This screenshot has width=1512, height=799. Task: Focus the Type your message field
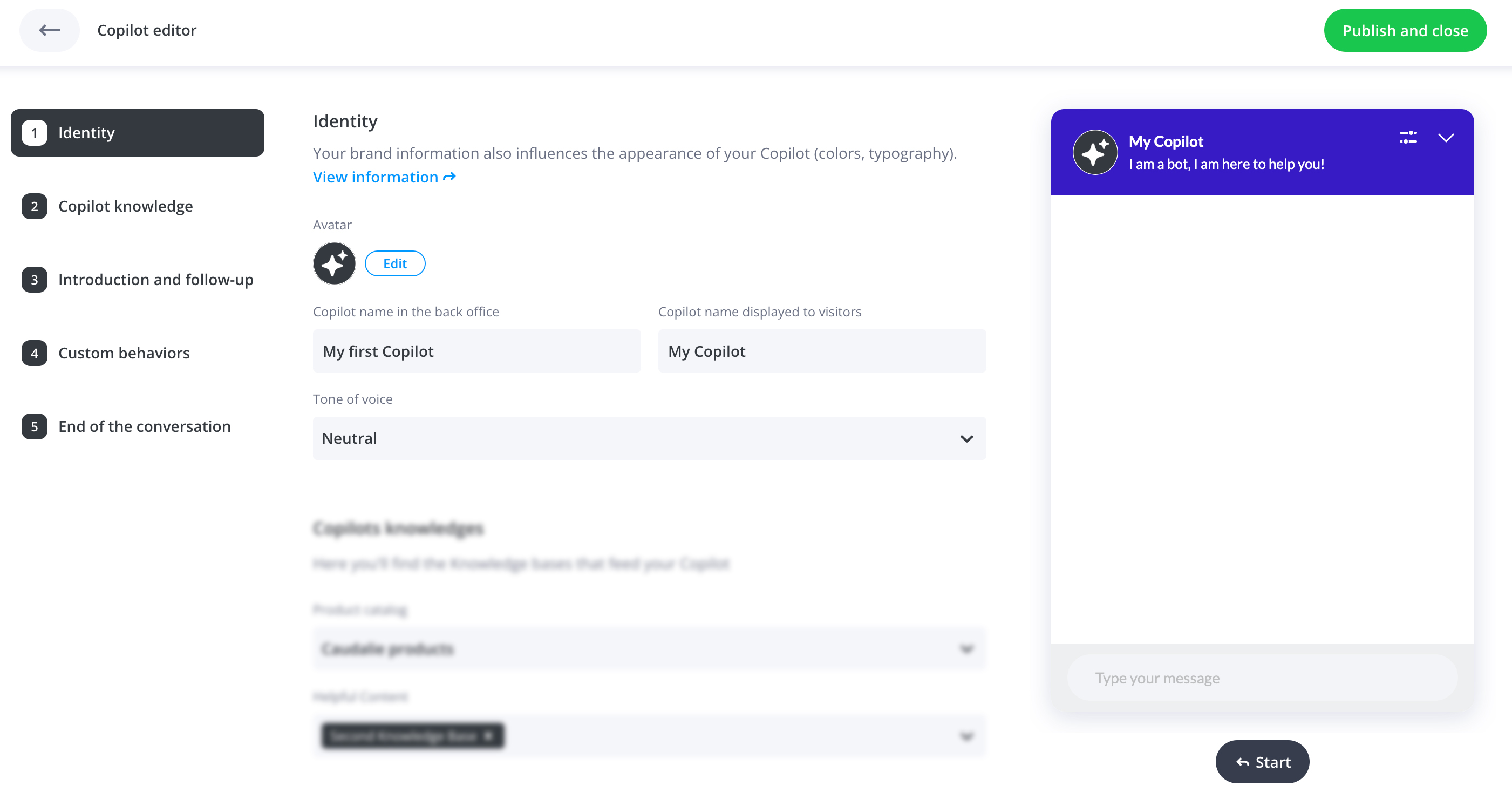1263,678
